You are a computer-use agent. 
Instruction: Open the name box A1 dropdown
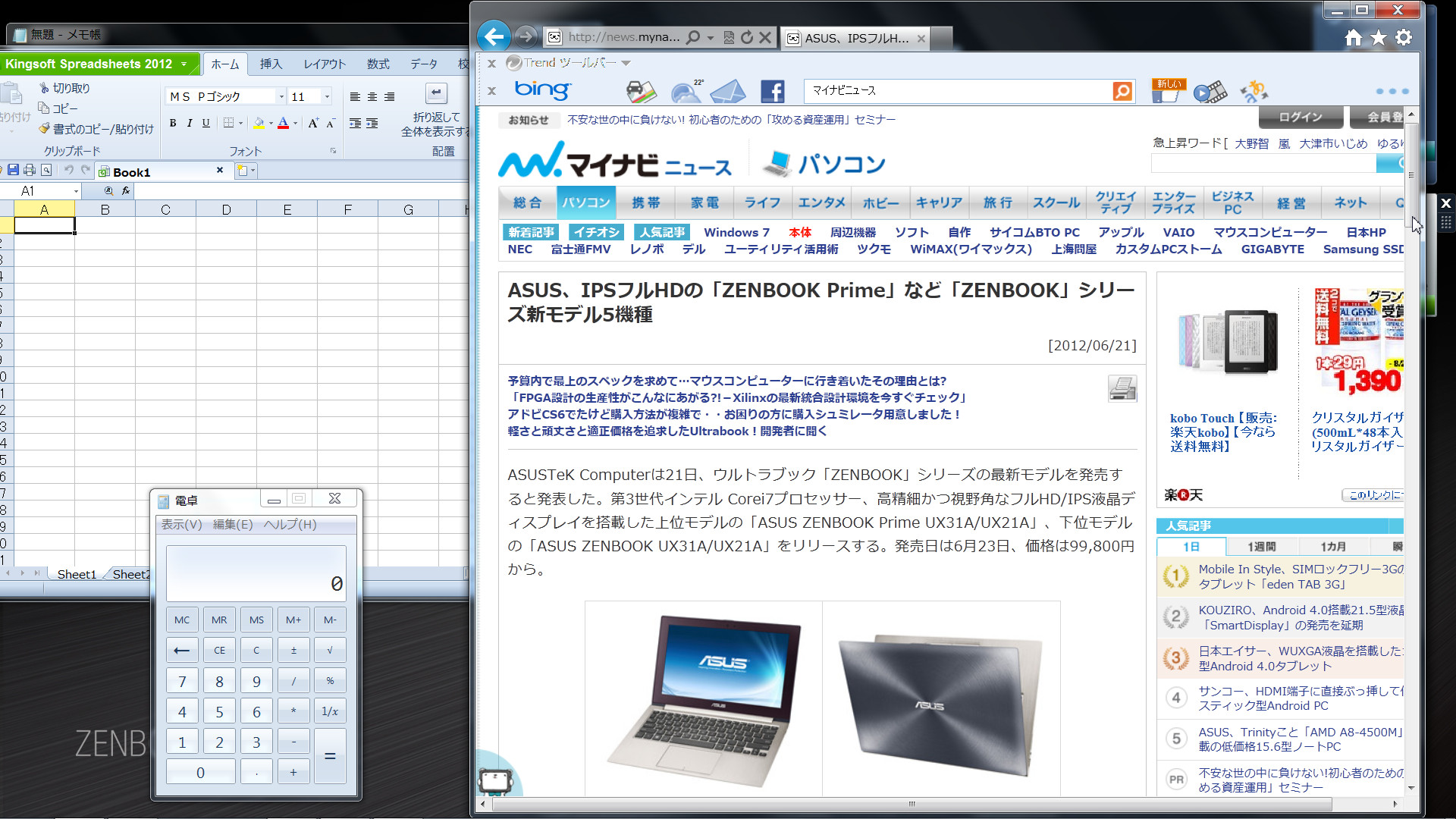tap(76, 191)
